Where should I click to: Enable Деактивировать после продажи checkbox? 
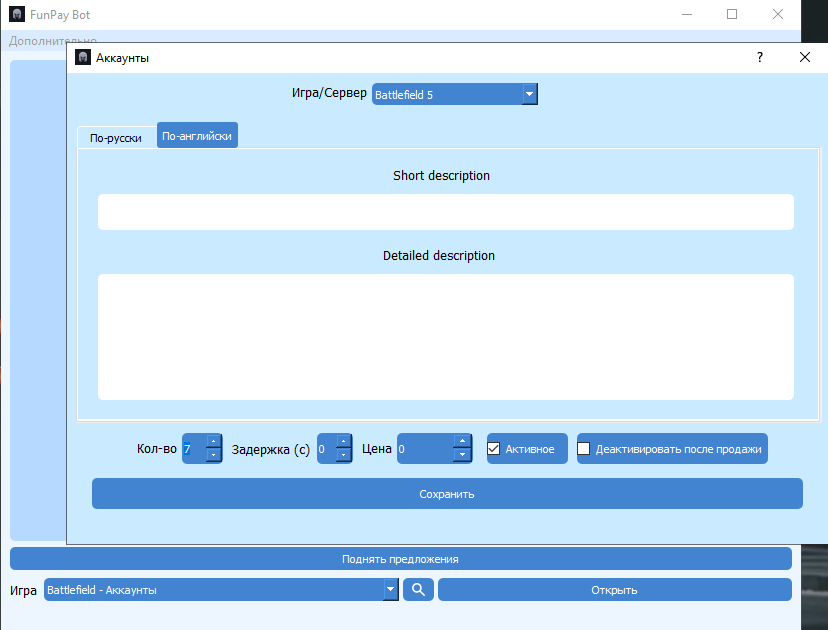click(x=584, y=449)
